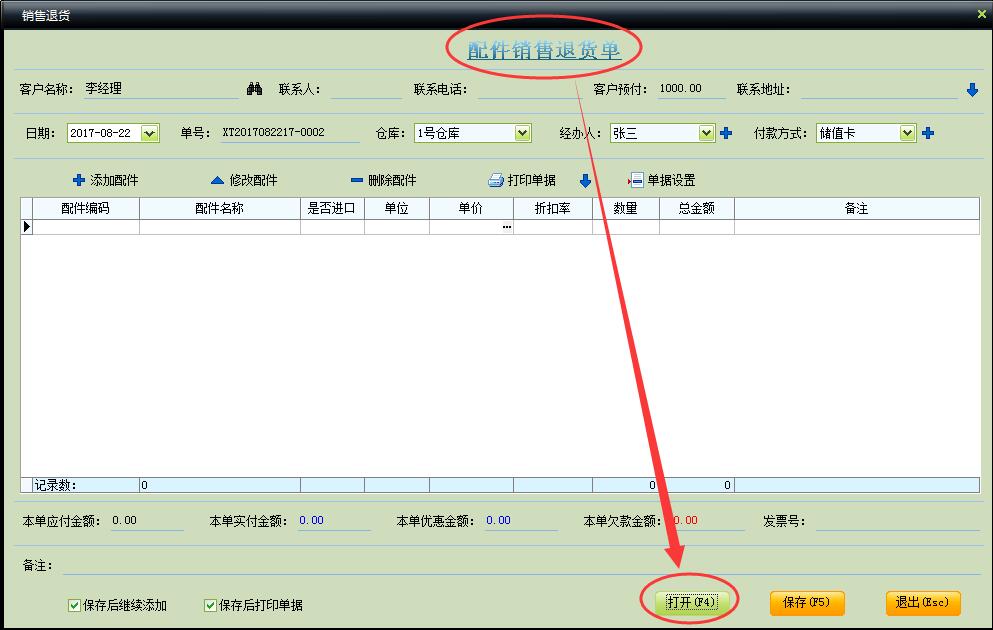Click the 本单实付金额 field
This screenshot has width=993, height=630.
point(334,520)
